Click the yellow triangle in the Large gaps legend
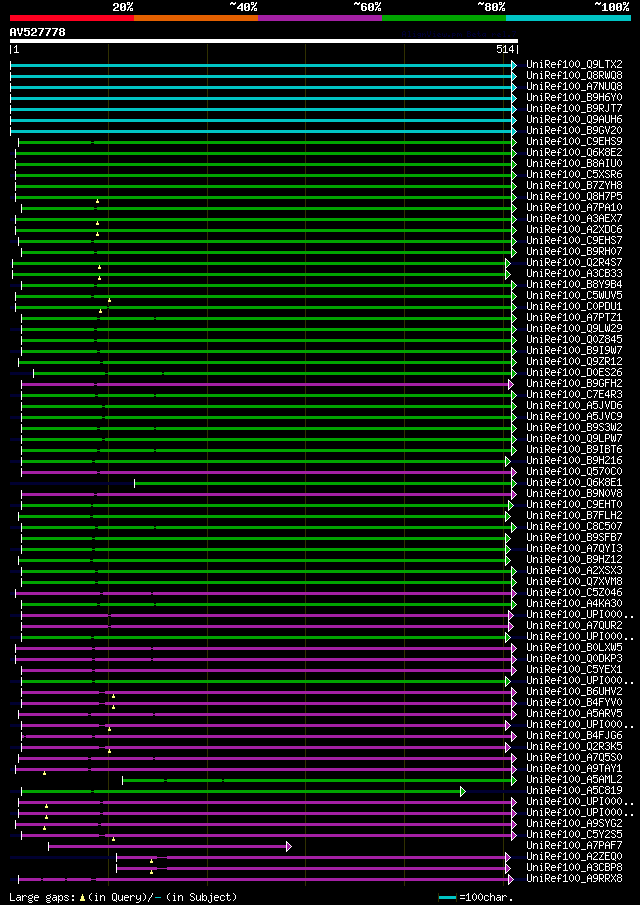This screenshot has width=640, height=905. pyautogui.click(x=83, y=897)
